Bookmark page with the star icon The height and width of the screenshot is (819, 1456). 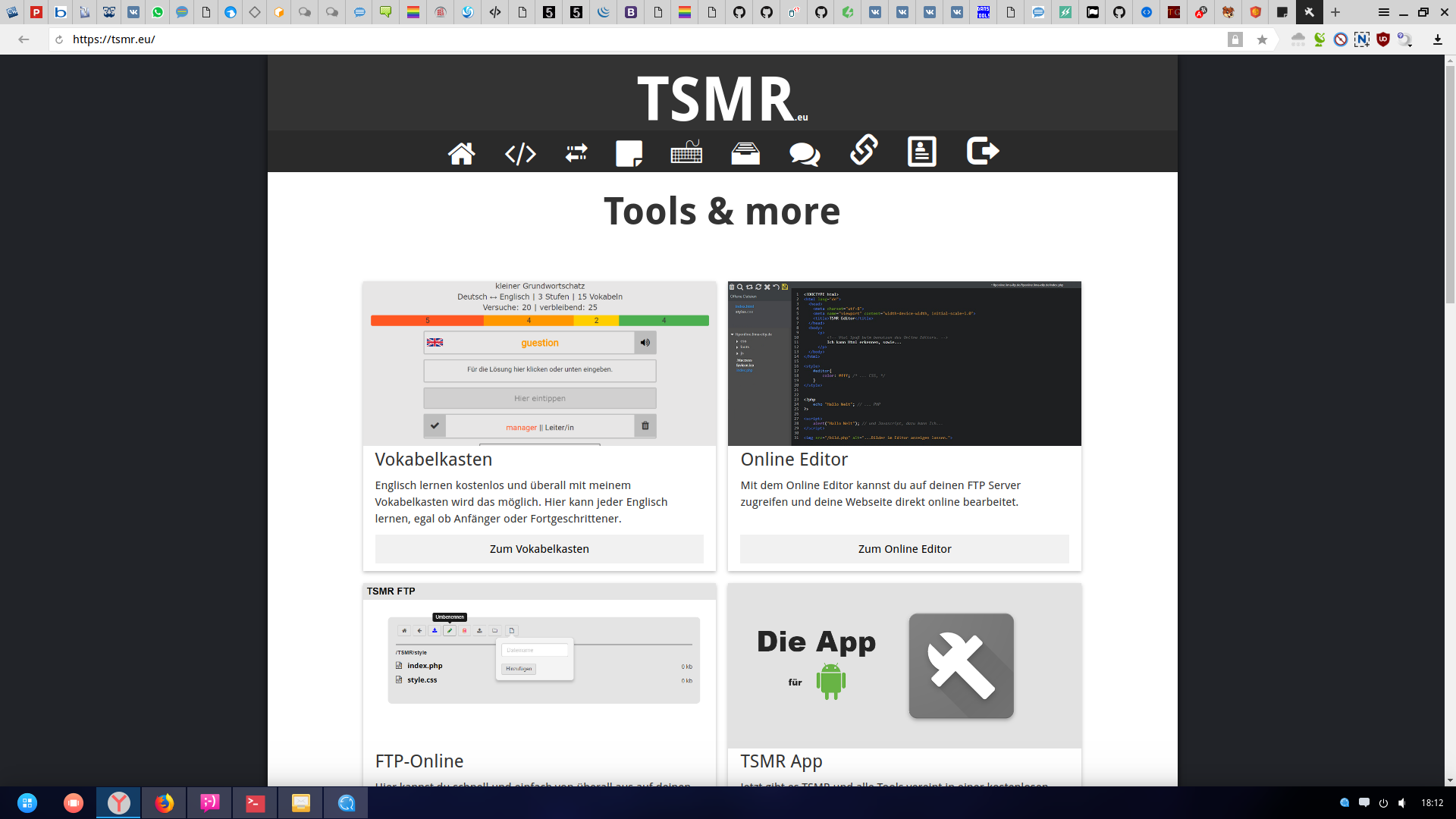1262,39
